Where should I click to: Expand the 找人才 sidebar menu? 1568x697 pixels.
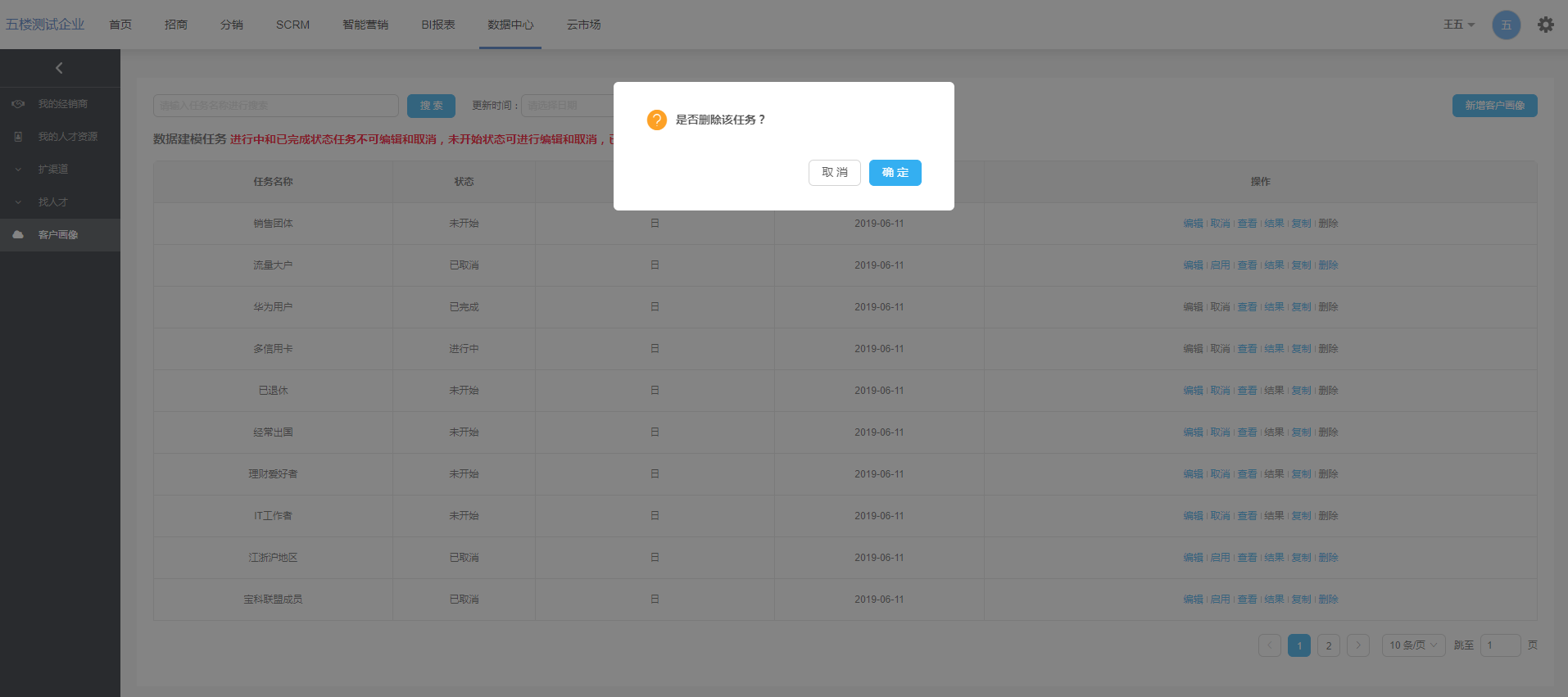18,202
